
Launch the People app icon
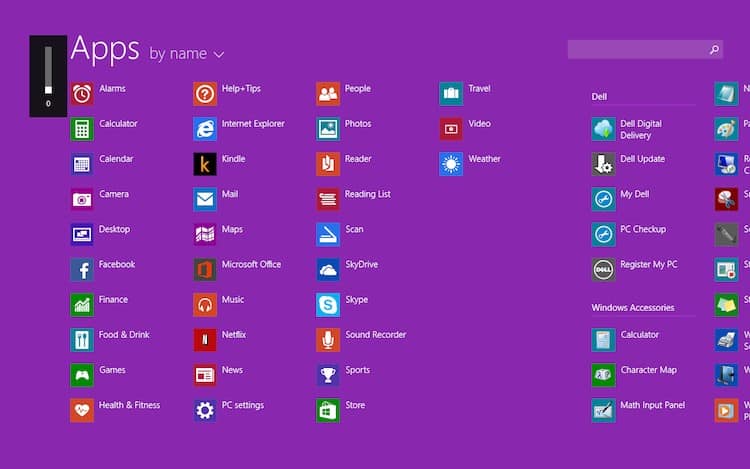328,94
